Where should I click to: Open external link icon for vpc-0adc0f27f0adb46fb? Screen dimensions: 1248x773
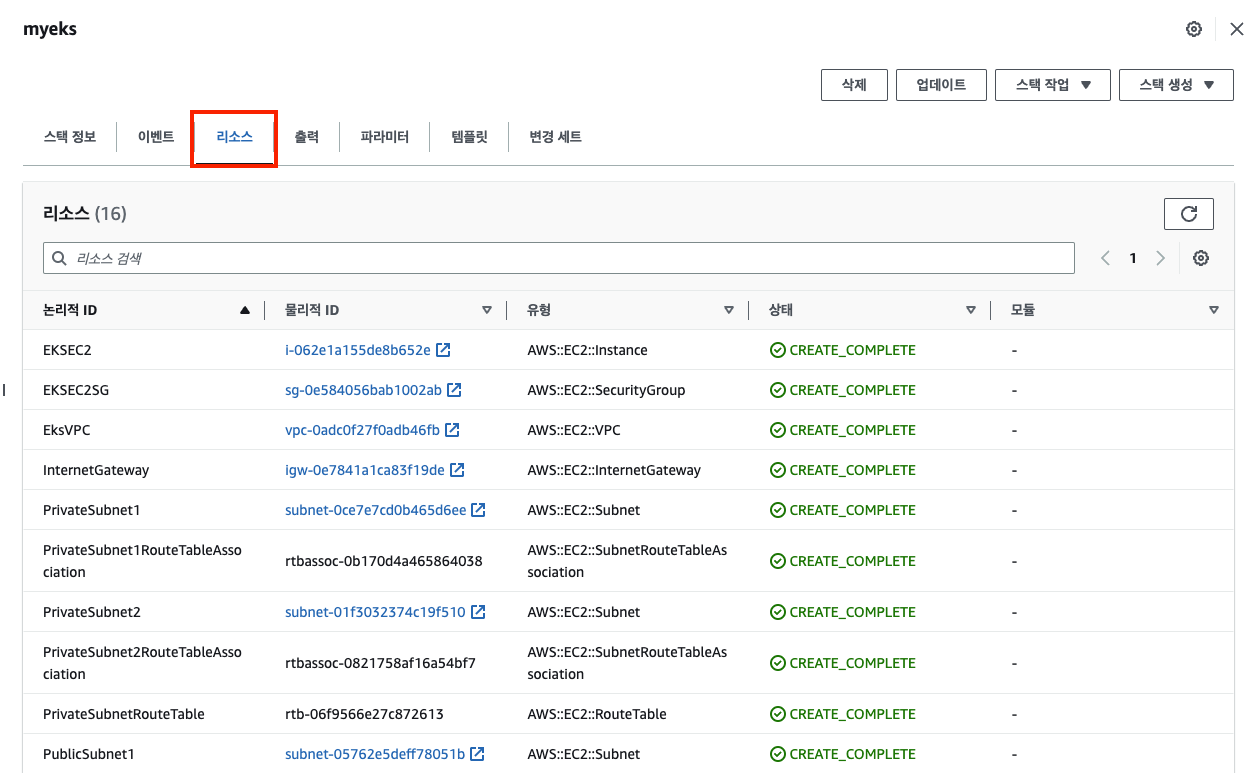point(452,430)
